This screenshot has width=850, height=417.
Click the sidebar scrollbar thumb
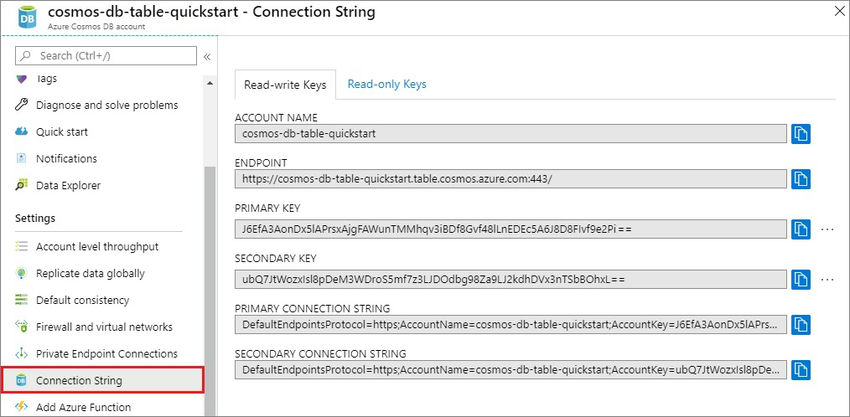pyautogui.click(x=210, y=291)
